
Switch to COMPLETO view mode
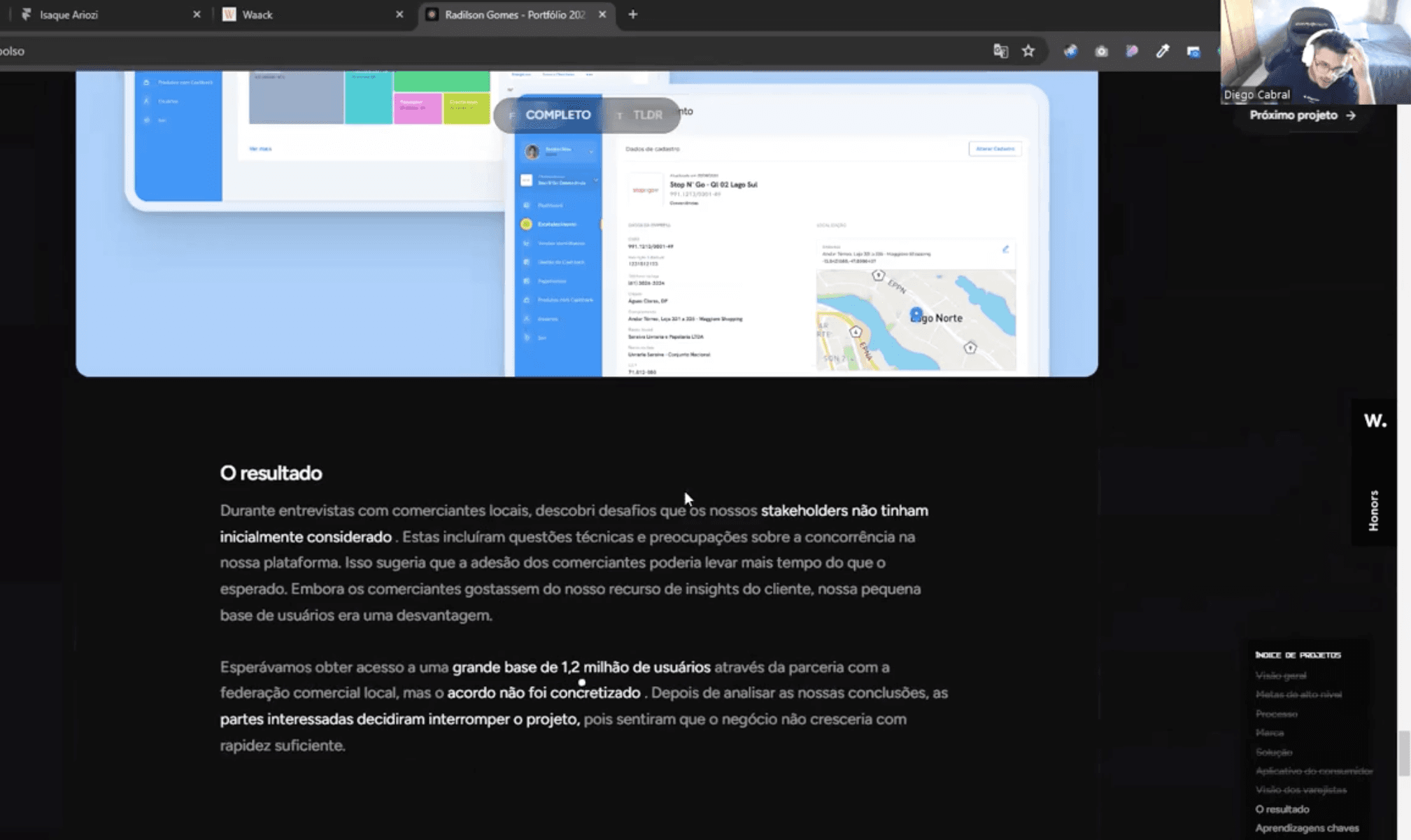[x=558, y=115]
